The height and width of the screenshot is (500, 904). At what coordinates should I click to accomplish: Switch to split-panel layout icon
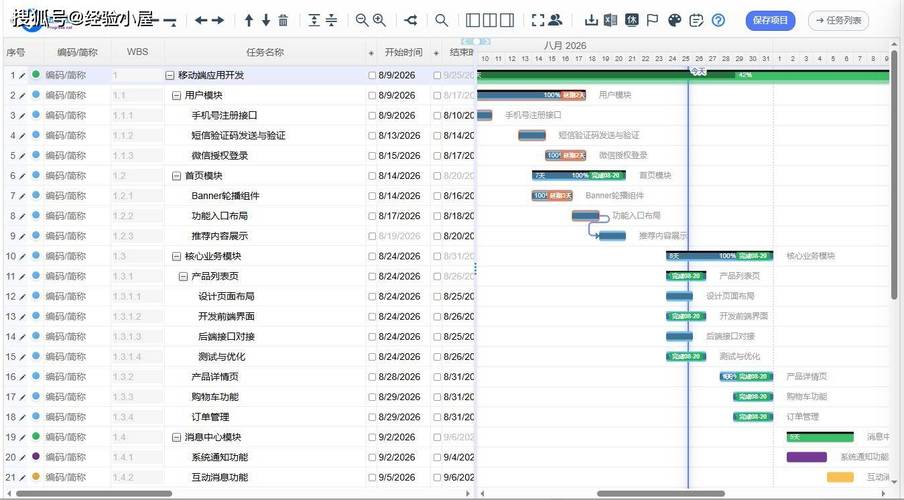coord(489,20)
